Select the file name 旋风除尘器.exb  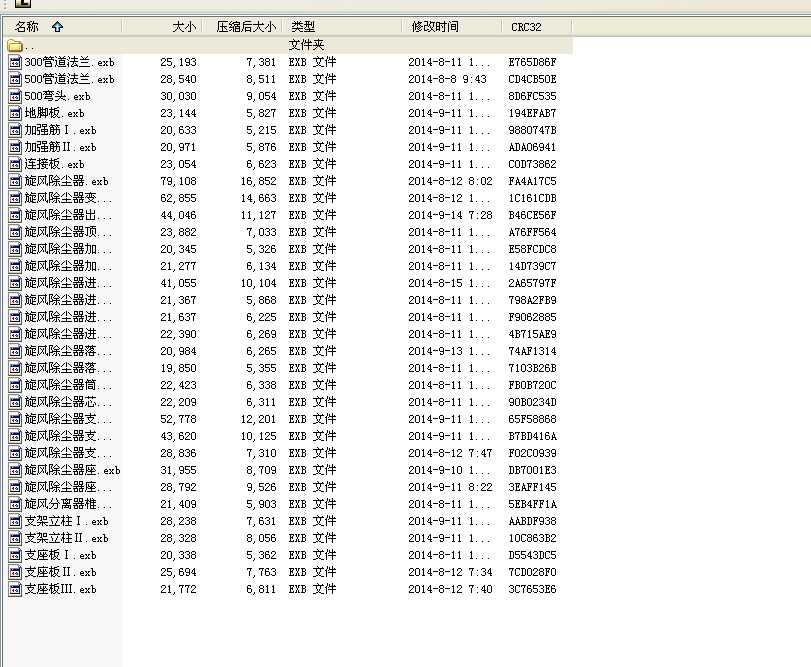(67, 181)
